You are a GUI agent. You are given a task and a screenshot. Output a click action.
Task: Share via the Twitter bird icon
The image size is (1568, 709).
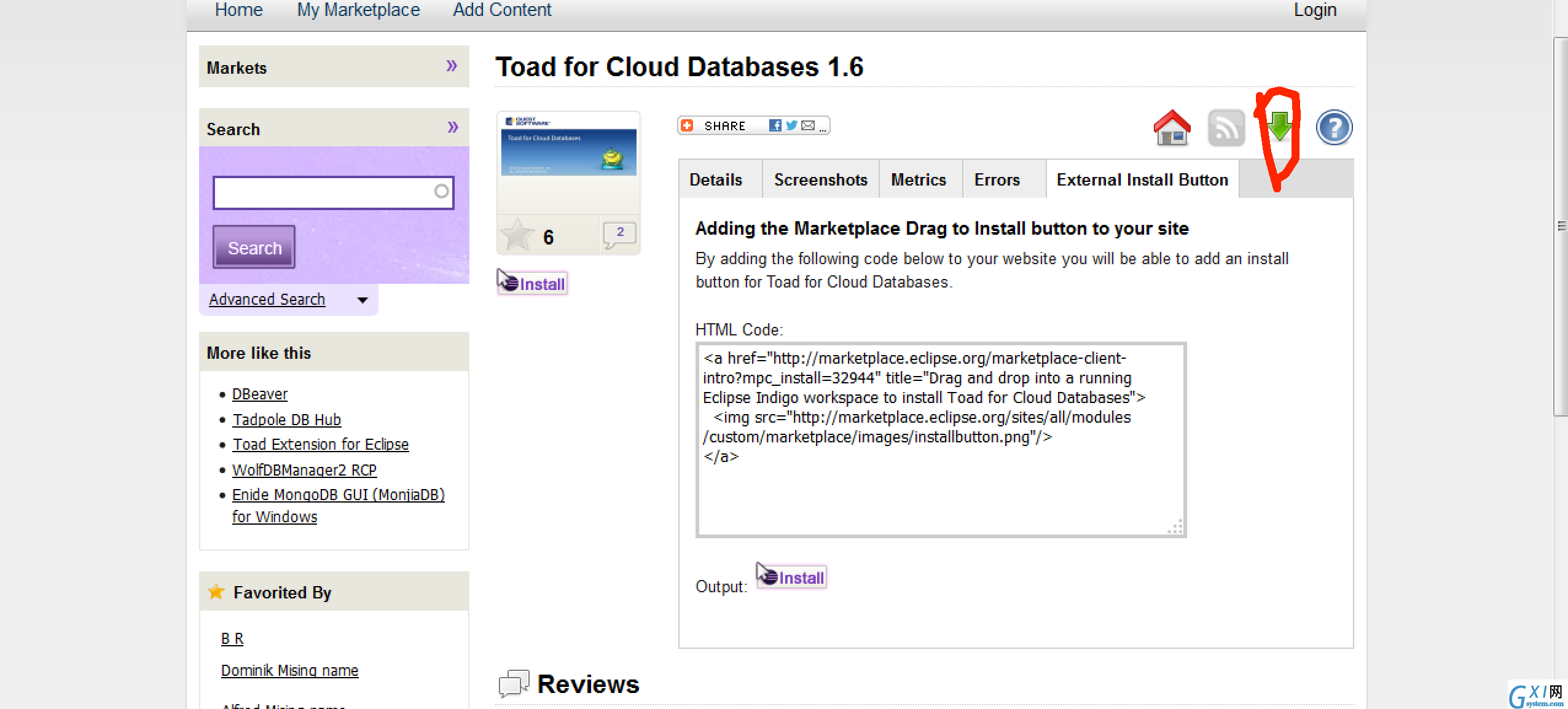[x=791, y=125]
